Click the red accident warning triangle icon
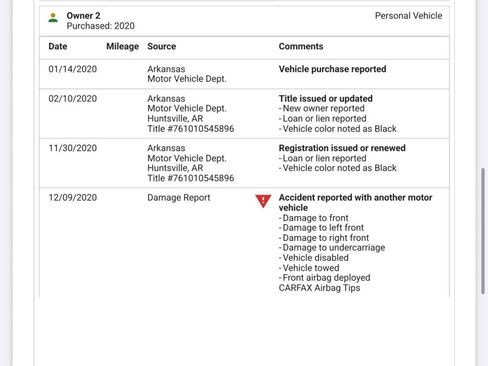This screenshot has height=366, width=488. pyautogui.click(x=263, y=201)
